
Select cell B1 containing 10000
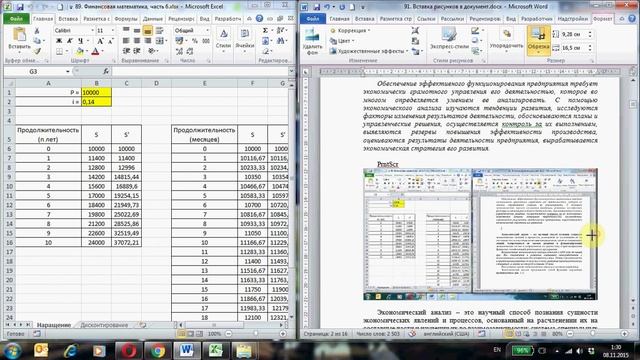[96, 92]
